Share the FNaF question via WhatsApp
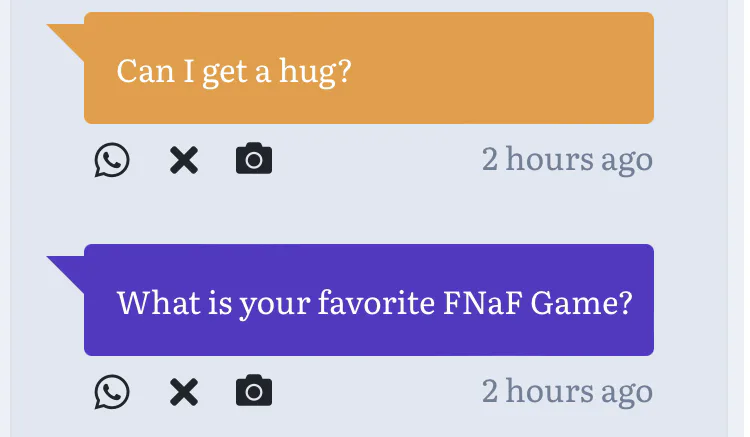Viewport: 750px width, 437px height. (112, 392)
